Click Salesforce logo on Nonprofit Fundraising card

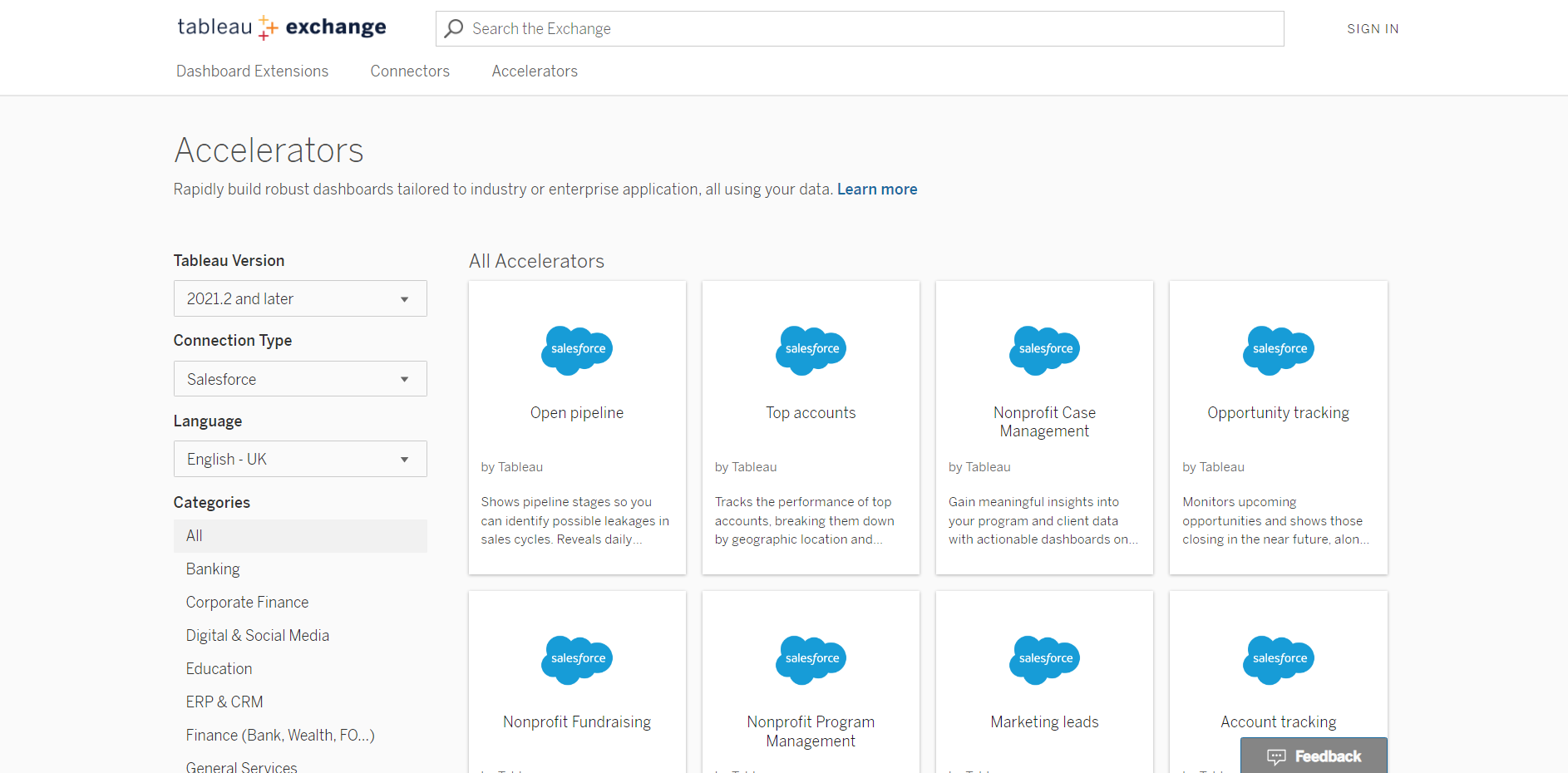coord(577,660)
